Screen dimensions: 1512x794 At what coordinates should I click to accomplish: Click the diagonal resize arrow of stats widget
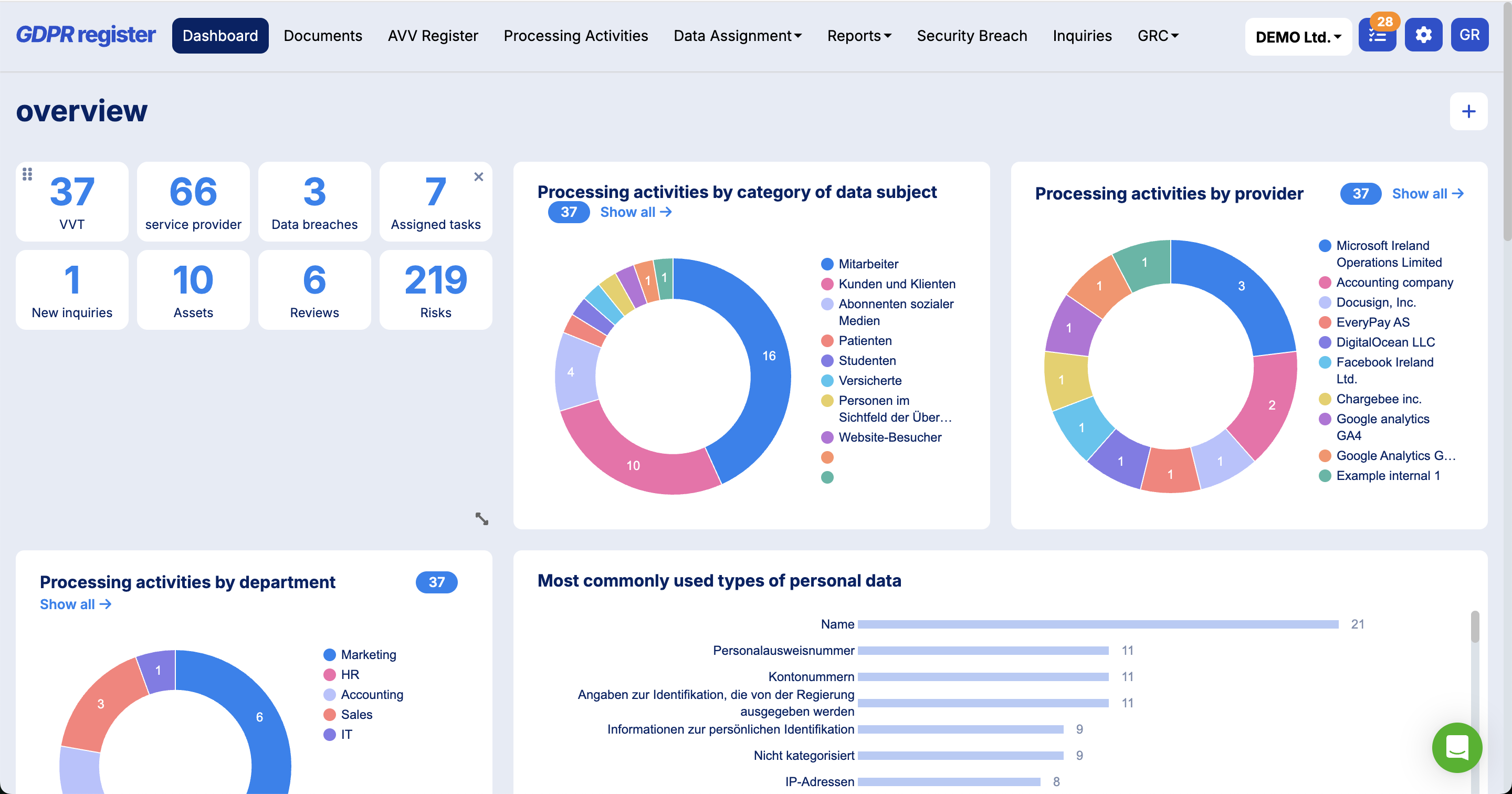(x=481, y=518)
